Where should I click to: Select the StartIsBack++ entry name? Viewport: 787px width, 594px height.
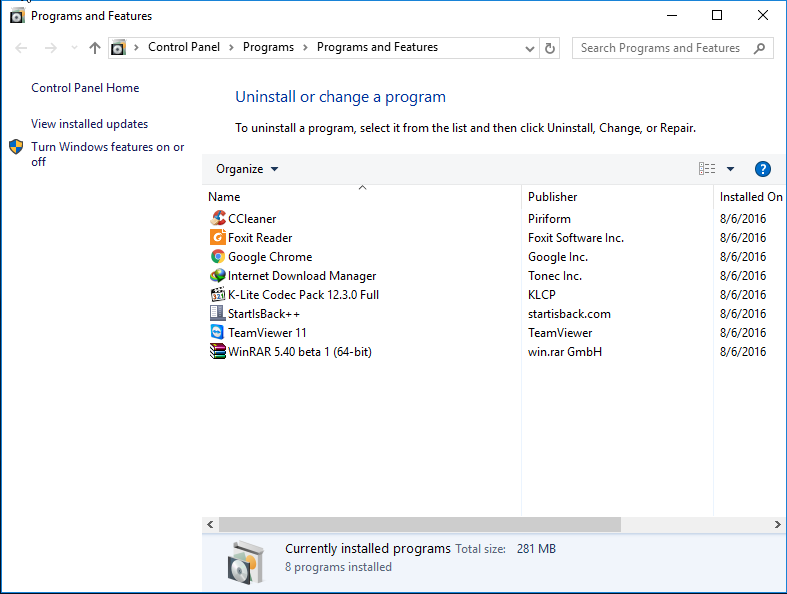[264, 314]
